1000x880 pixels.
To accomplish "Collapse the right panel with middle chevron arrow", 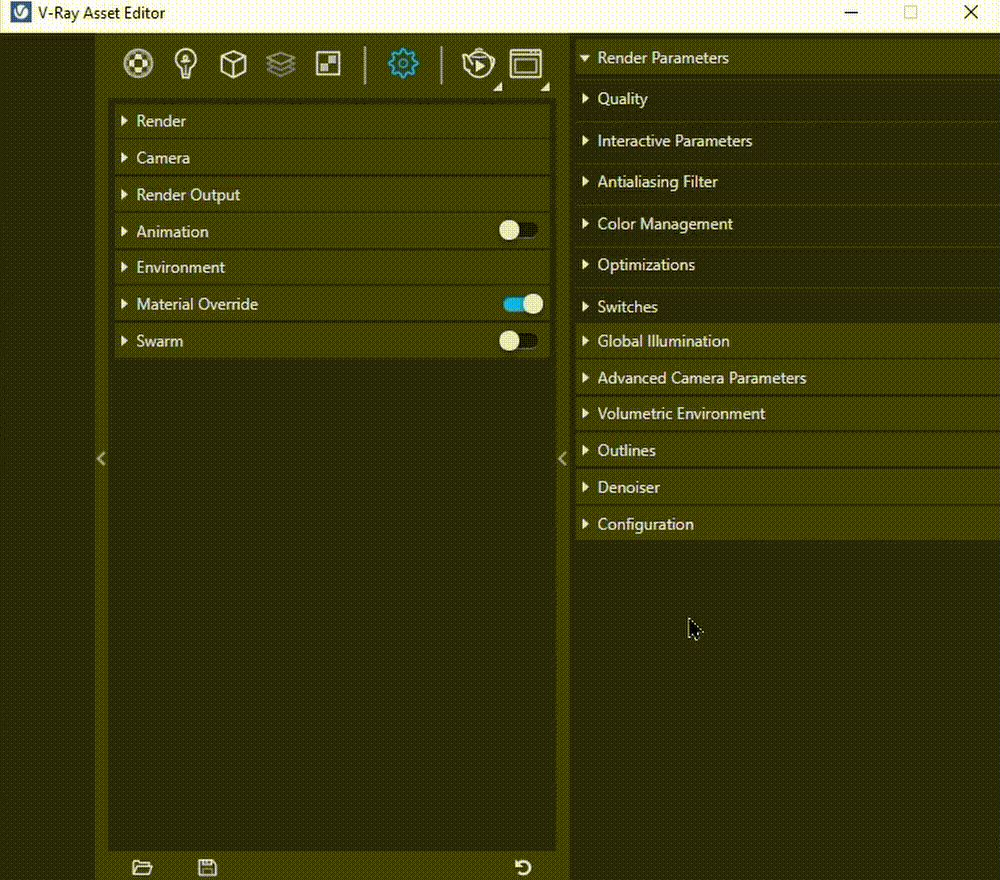I will coord(562,458).
